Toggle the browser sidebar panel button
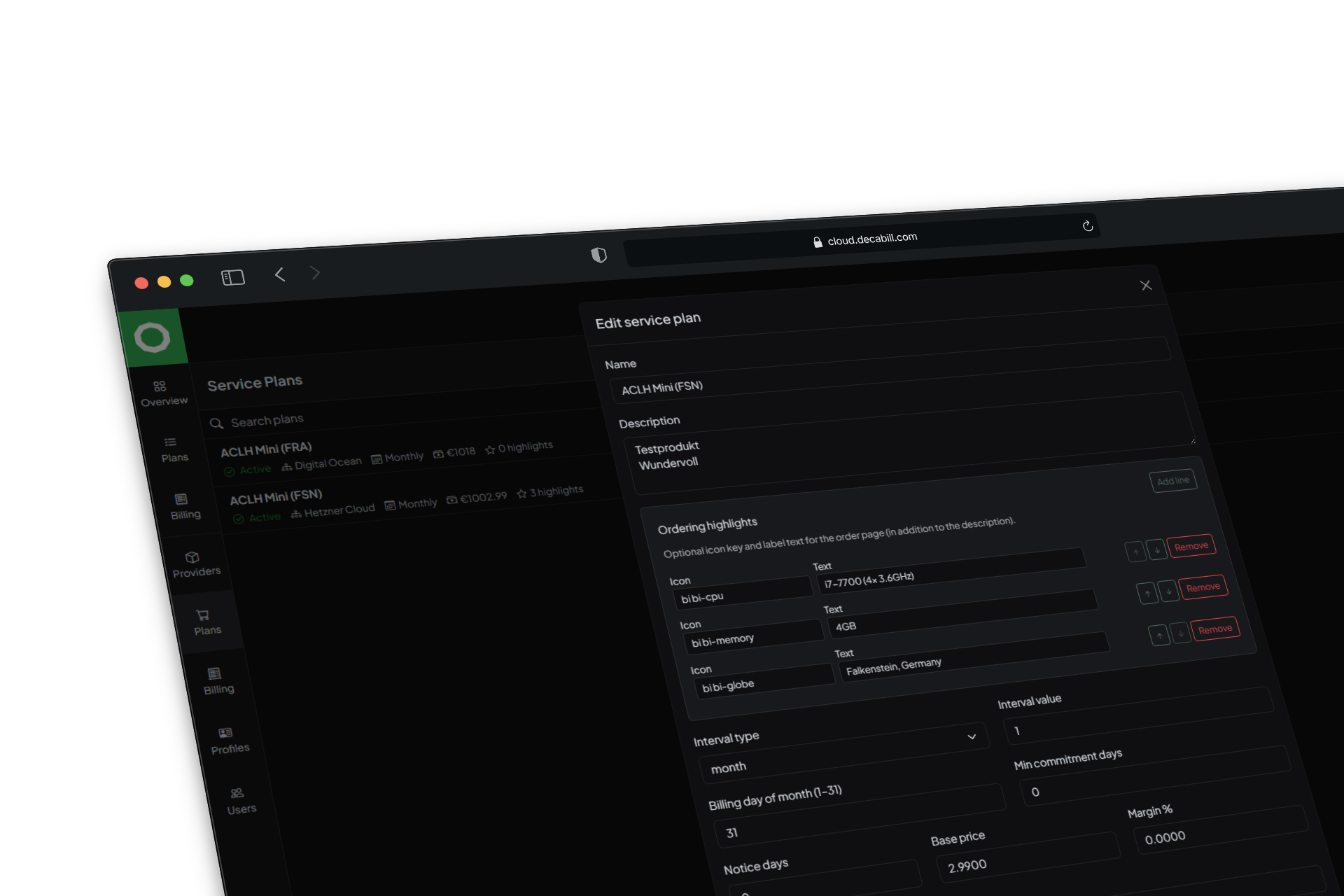Screen dimensions: 1344x896 click(233, 277)
